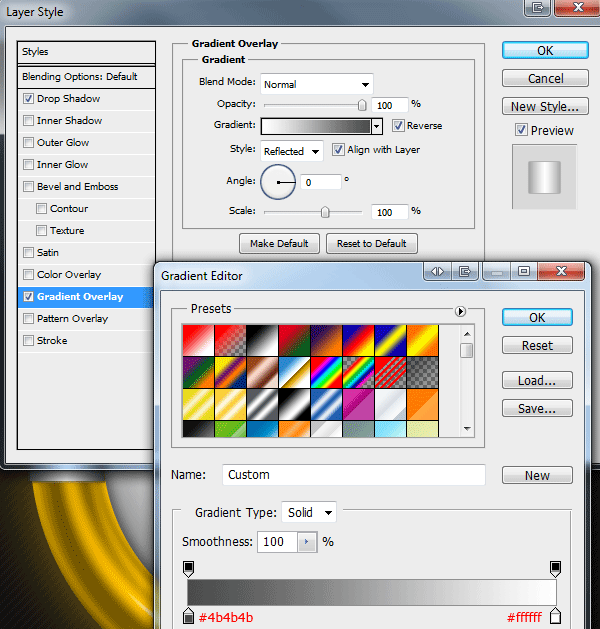Screen dimensions: 600x629
Task: Select the black-to-white preset gradient
Action: click(x=262, y=341)
